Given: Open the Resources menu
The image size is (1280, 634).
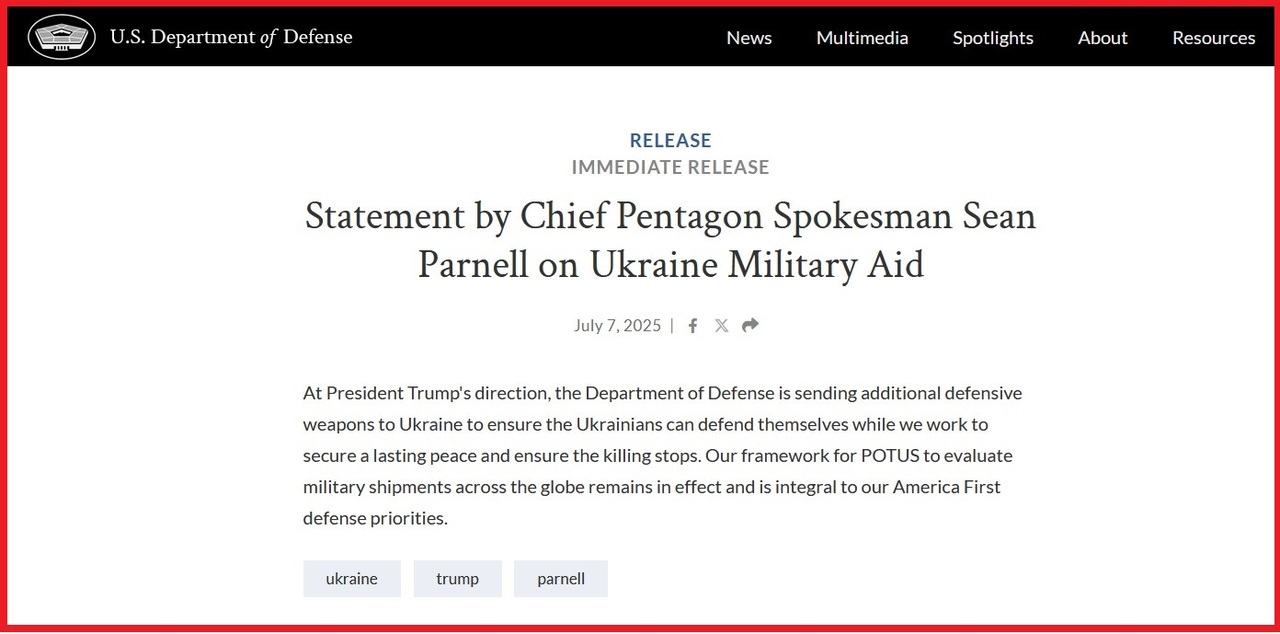Looking at the screenshot, I should tap(1213, 38).
